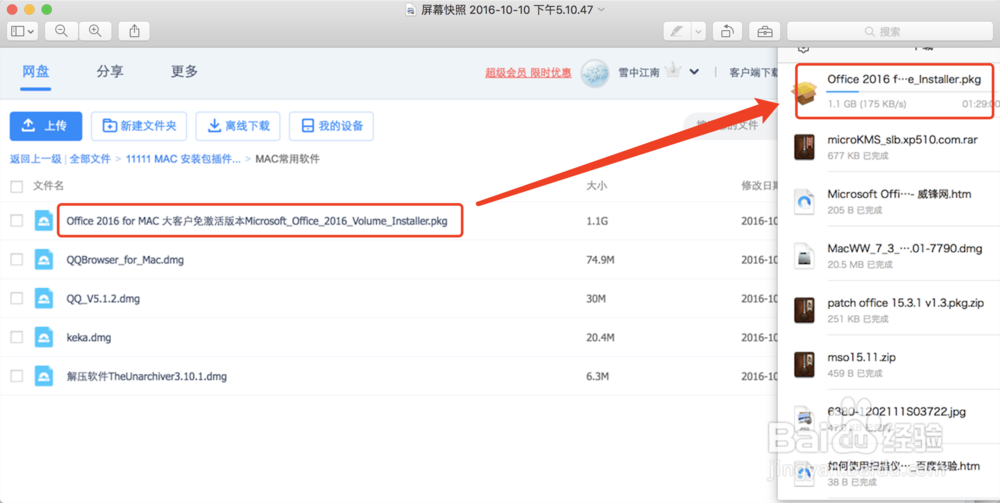This screenshot has height=503, width=1000.
Task: Rotate the image with rotate button
Action: (x=727, y=31)
